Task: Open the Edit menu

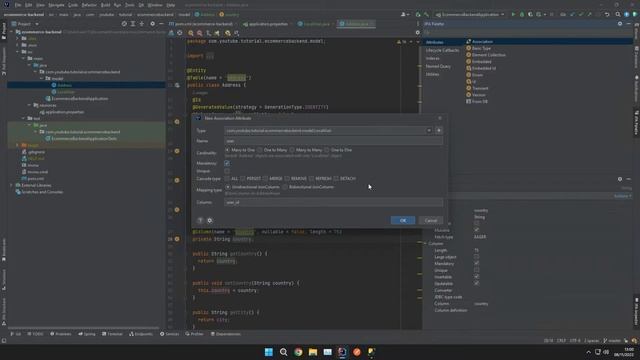Action: coord(28,5)
